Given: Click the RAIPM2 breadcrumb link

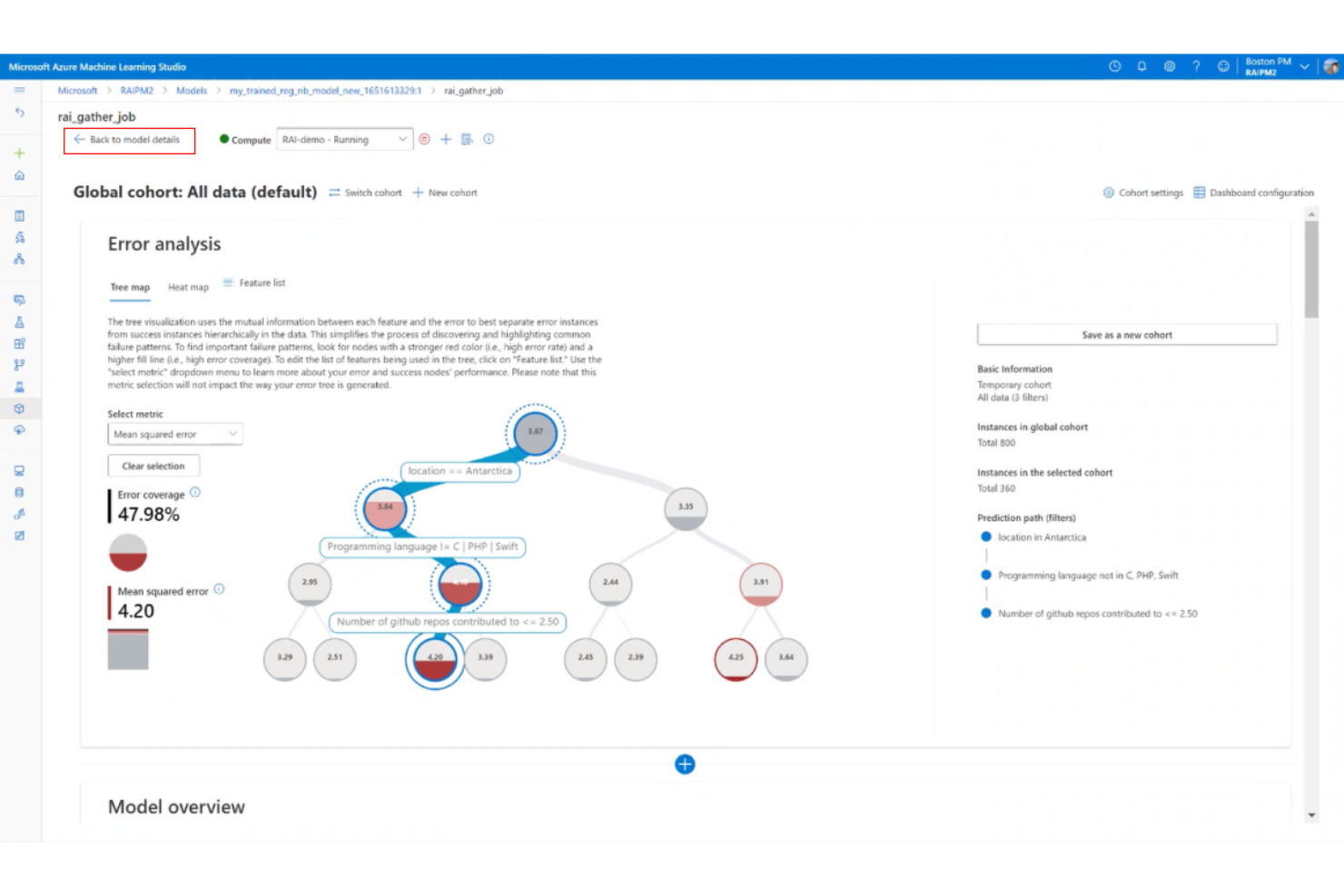Looking at the screenshot, I should coord(136,91).
